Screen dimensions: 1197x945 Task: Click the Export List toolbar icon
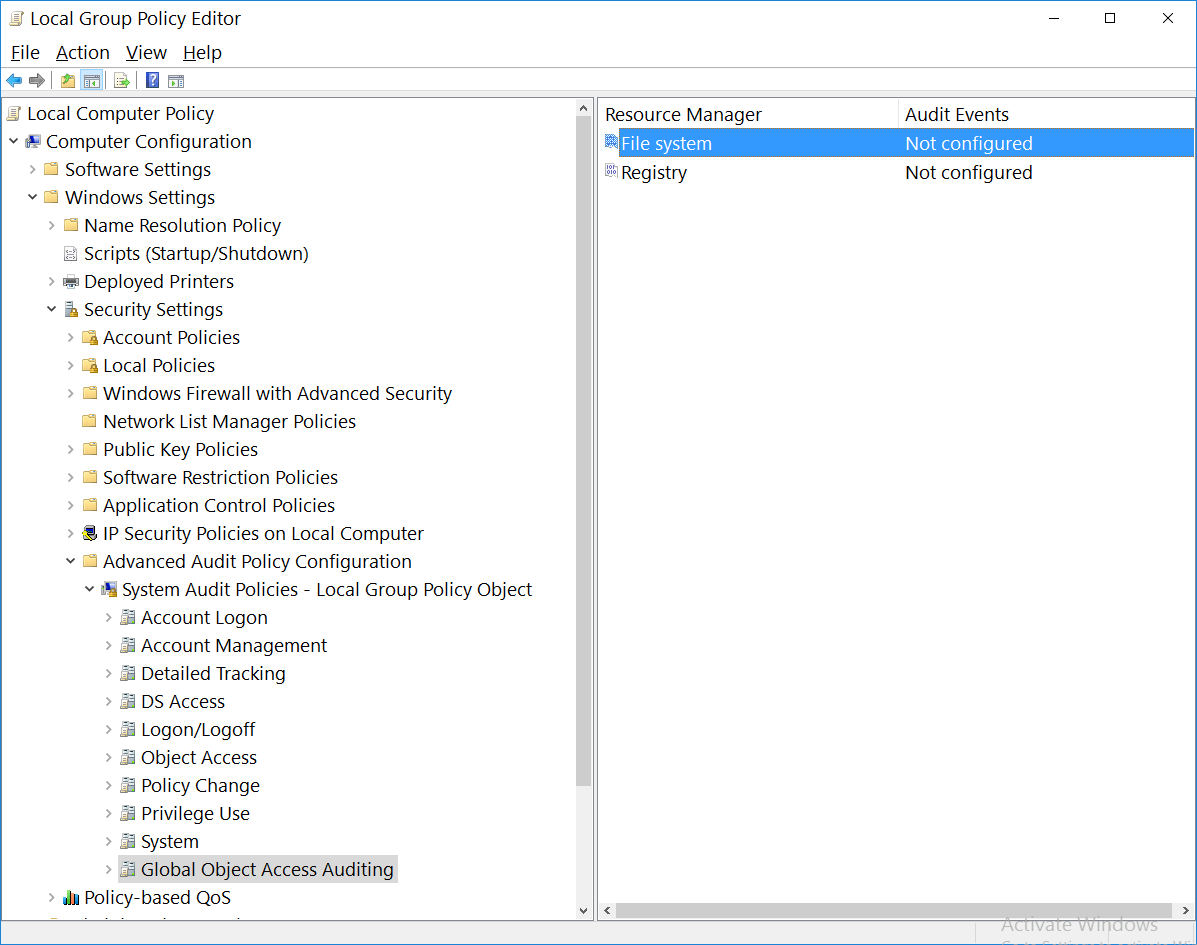(120, 80)
